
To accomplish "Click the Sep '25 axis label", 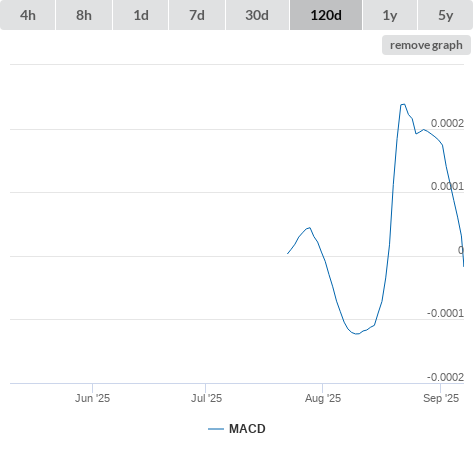I will (x=441, y=398).
